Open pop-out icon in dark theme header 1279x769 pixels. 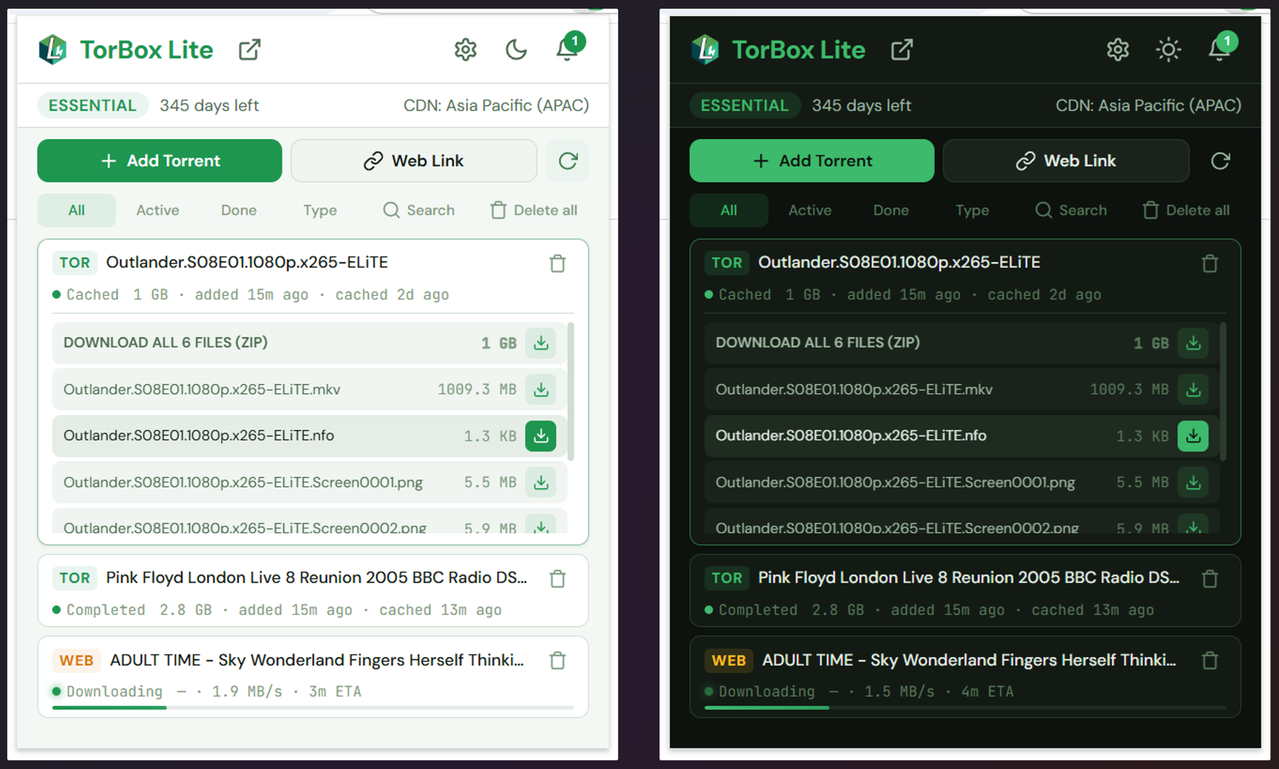902,49
